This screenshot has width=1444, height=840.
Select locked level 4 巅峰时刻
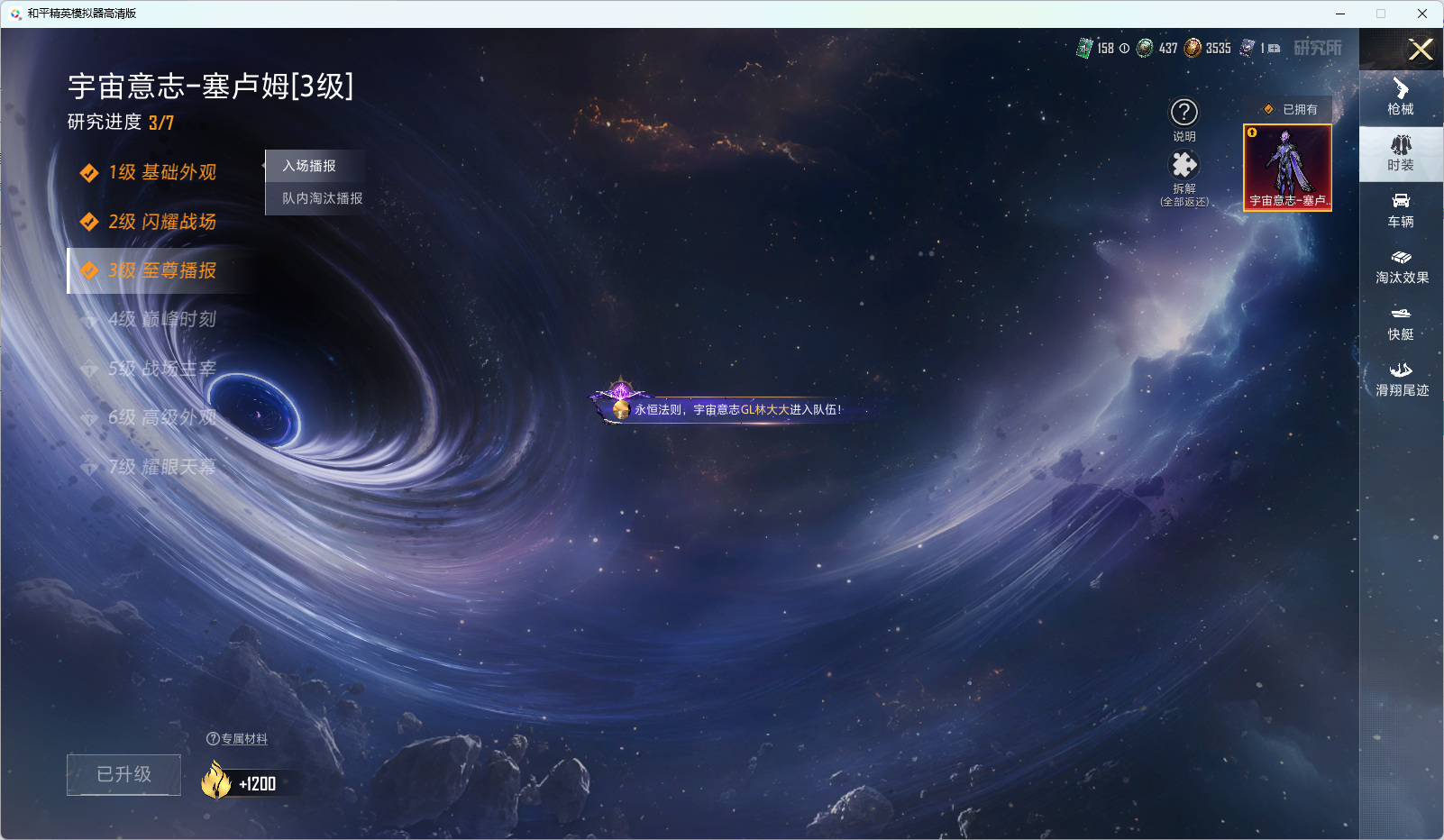tap(161, 319)
